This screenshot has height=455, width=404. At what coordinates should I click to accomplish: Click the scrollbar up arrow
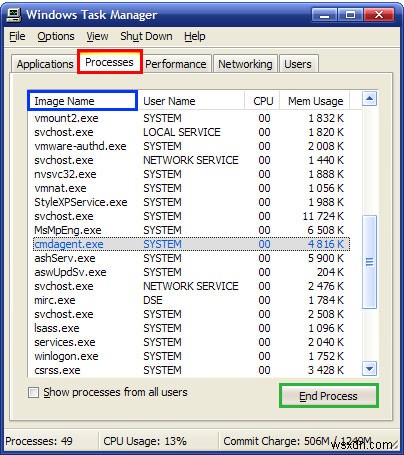[x=369, y=98]
